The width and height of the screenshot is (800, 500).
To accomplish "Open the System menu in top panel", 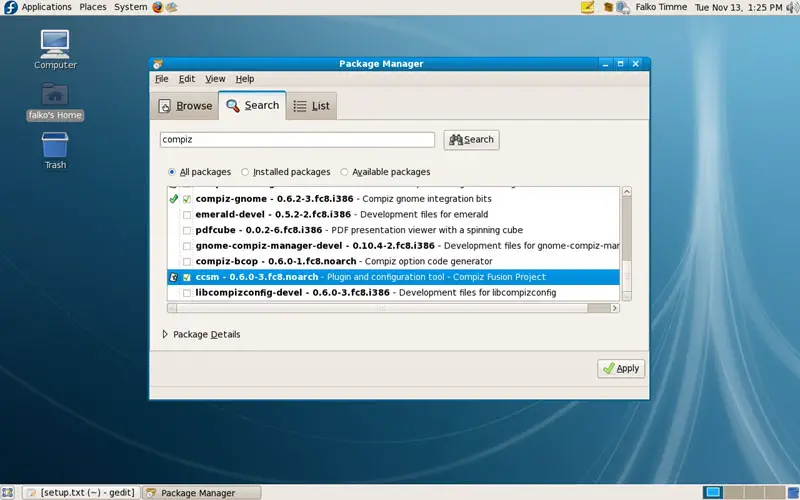I will pyautogui.click(x=131, y=7).
